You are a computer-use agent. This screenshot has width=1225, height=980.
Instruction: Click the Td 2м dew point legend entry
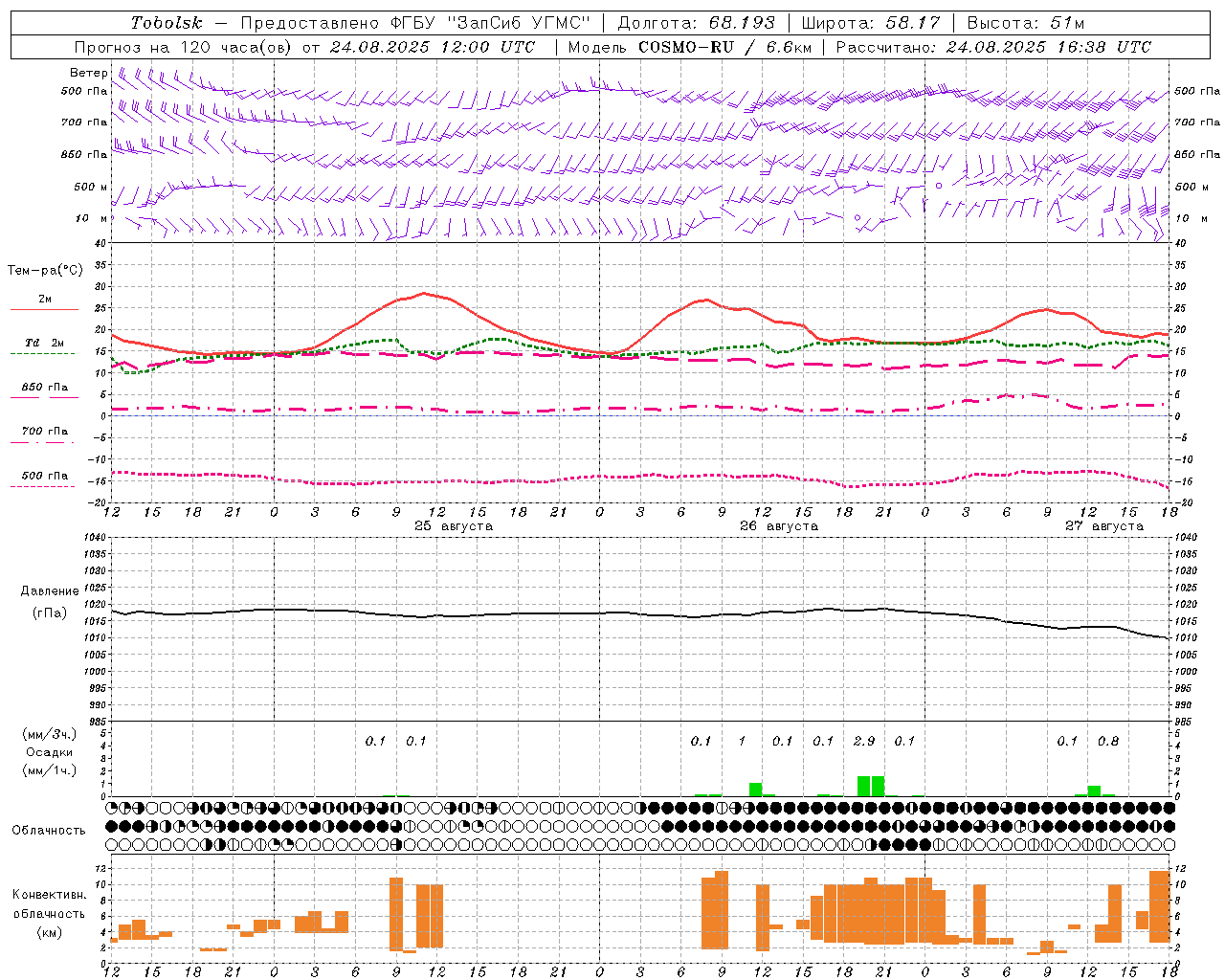click(x=45, y=343)
